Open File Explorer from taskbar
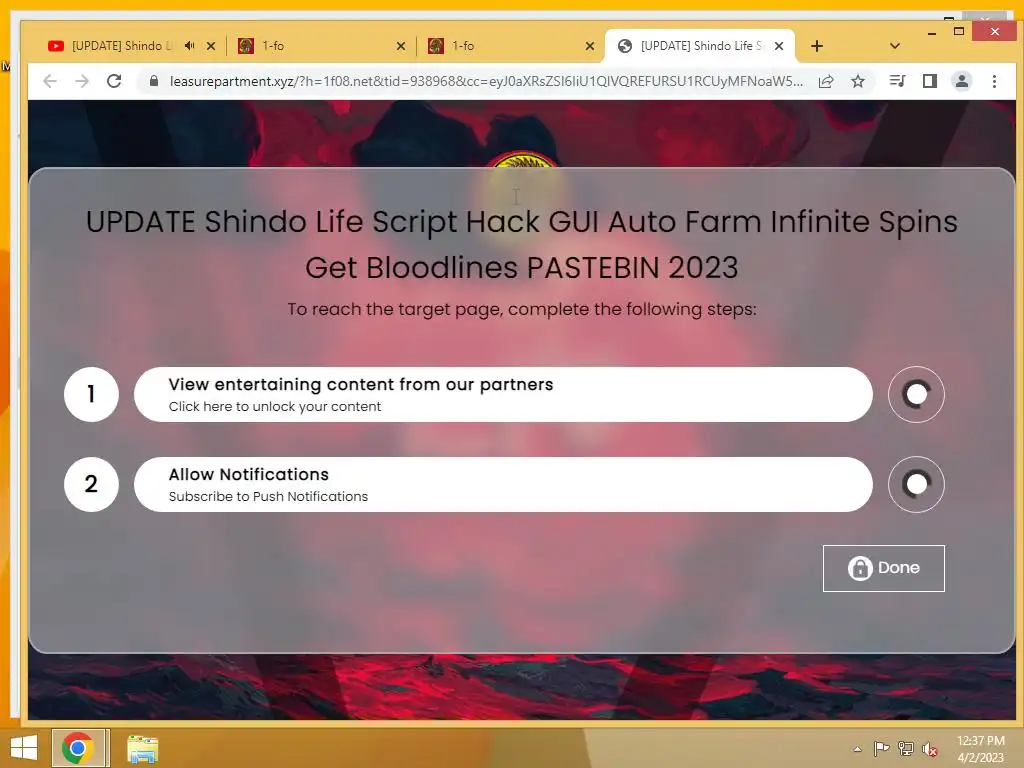 [142, 749]
